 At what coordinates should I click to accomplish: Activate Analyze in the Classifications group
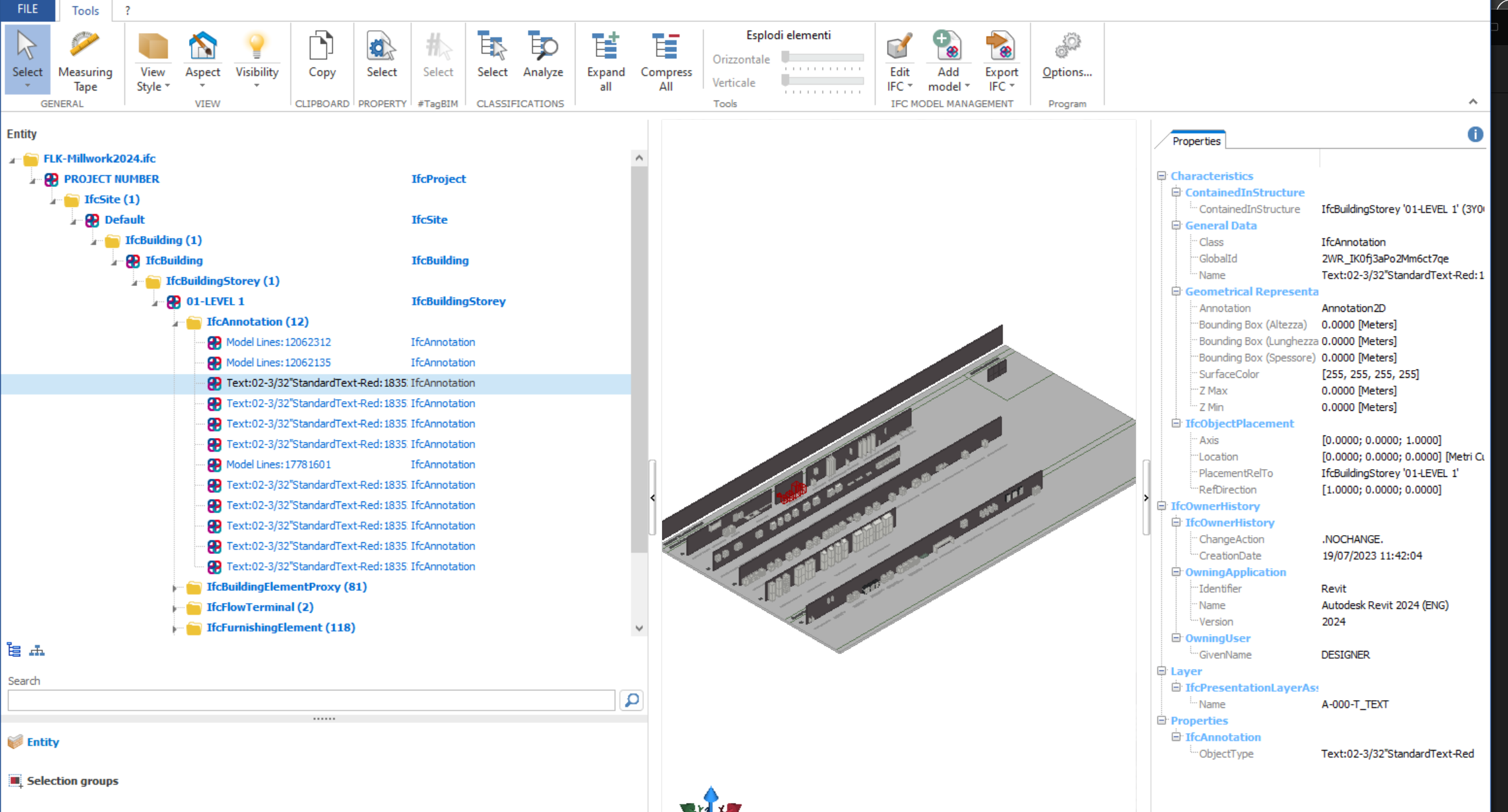(542, 58)
